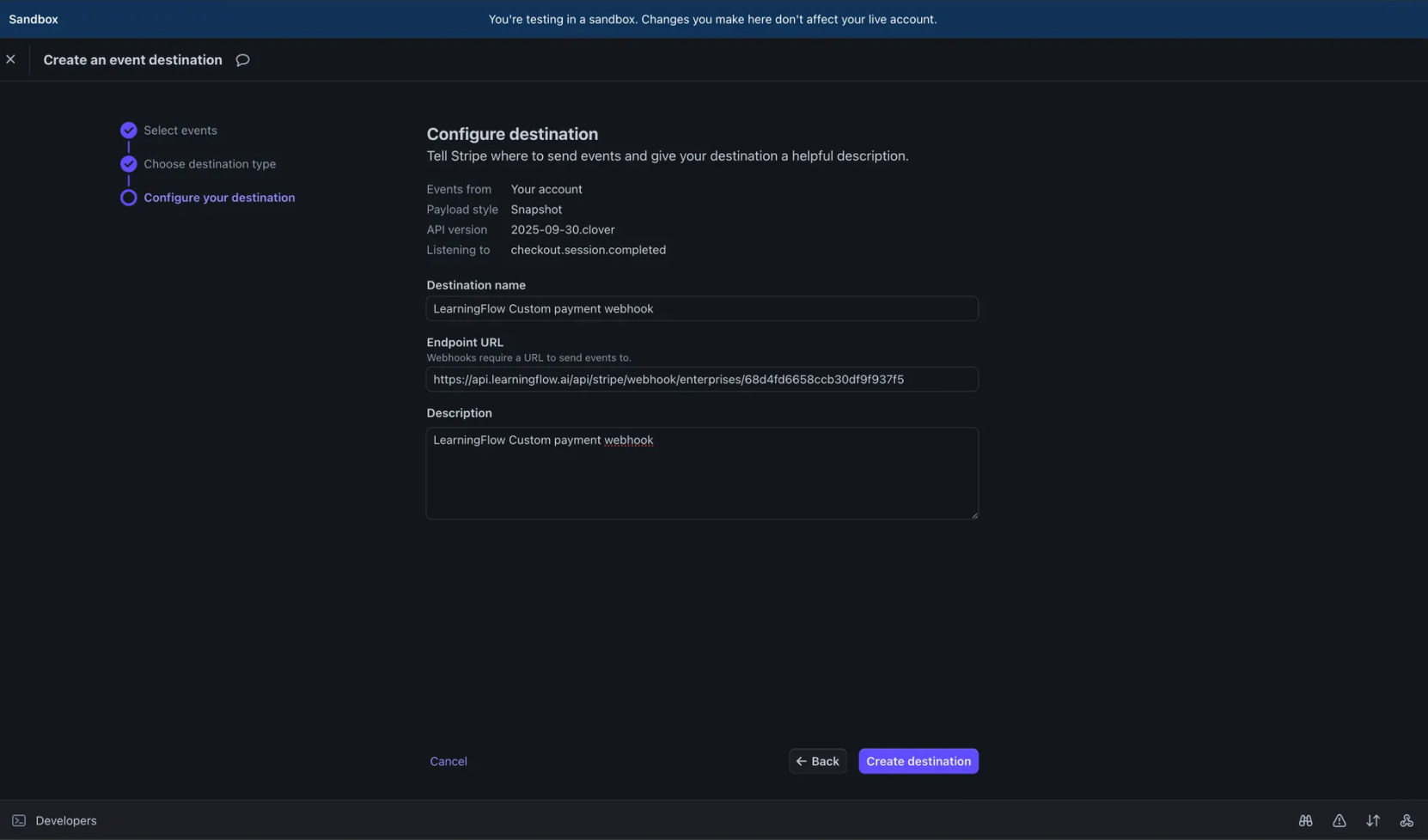The height and width of the screenshot is (840, 1428).
Task: Select the Select events step
Action: [x=180, y=130]
